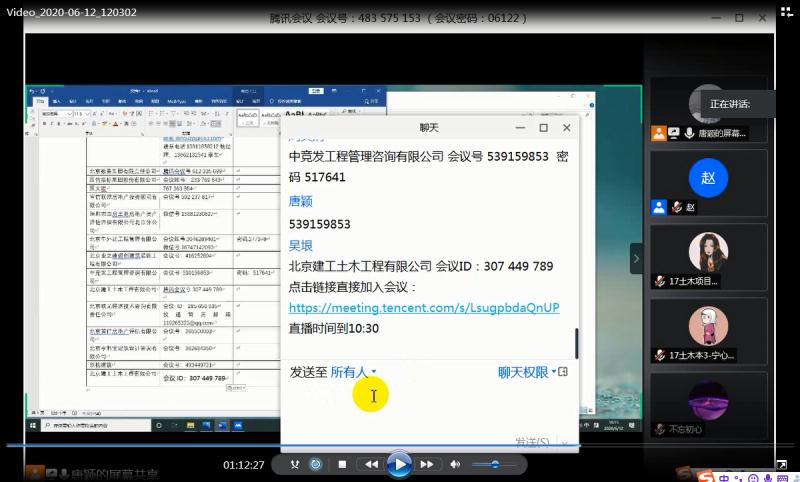The width and height of the screenshot is (800, 482).
Task: Select the 17土木项目 participant tile
Action: (x=709, y=257)
